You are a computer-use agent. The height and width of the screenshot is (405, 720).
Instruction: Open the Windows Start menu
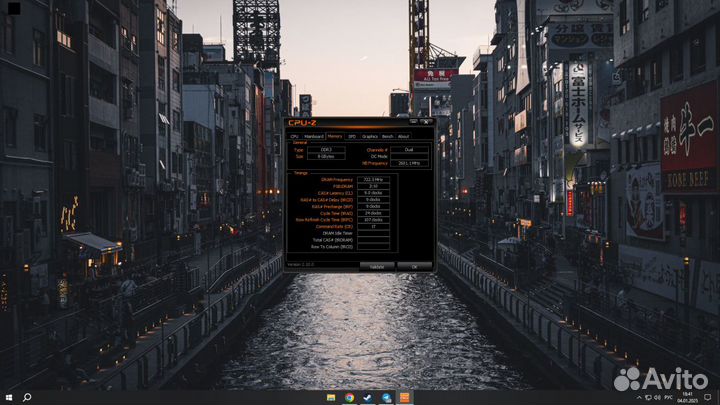7,397
